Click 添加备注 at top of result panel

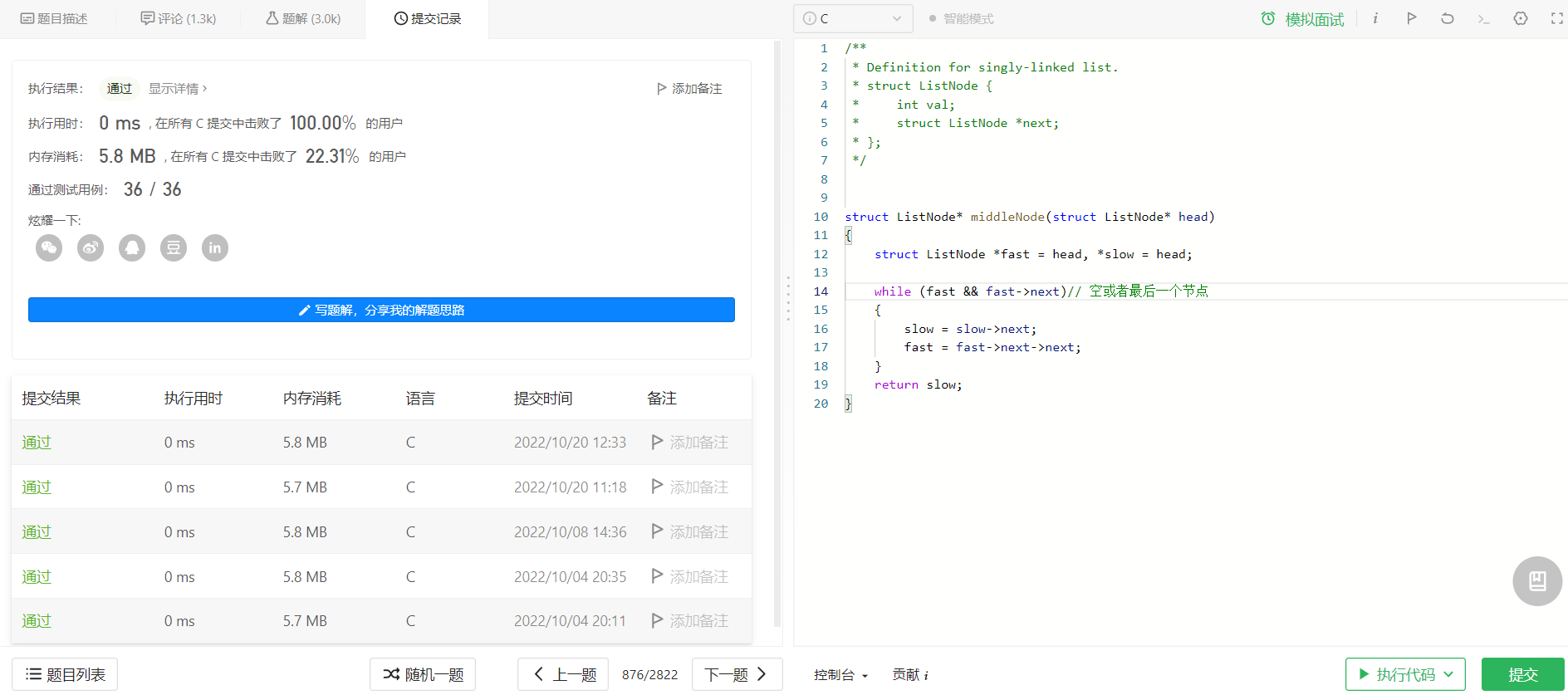coord(688,88)
